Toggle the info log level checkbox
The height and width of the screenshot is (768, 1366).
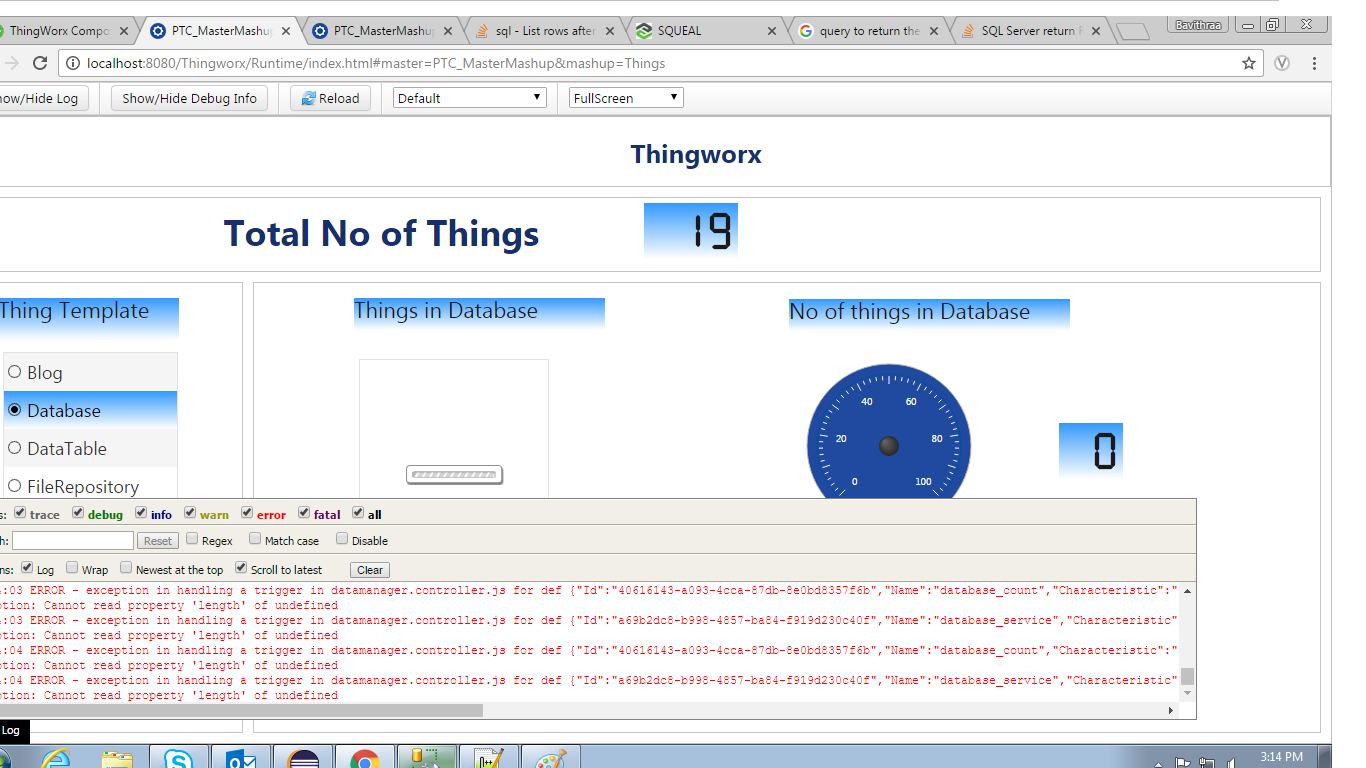point(141,513)
